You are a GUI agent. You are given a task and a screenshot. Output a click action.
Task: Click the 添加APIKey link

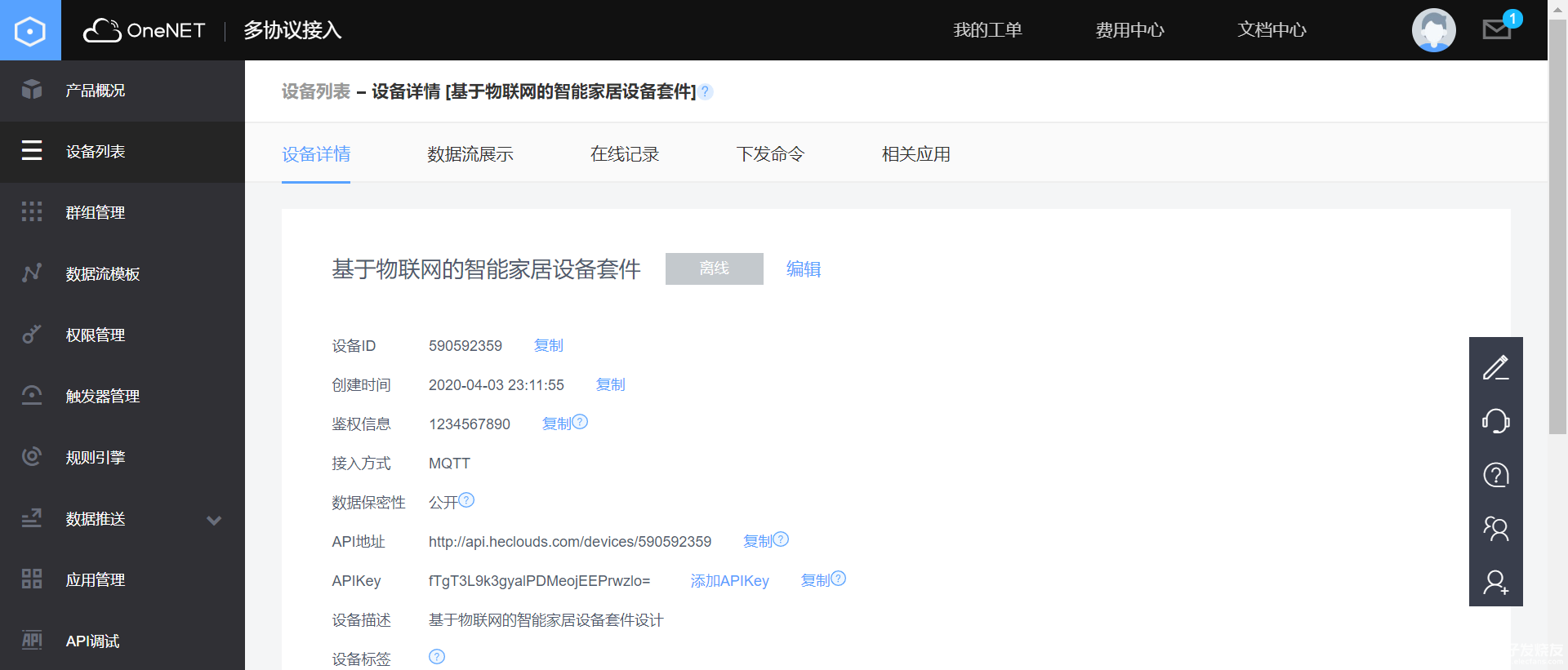729,581
